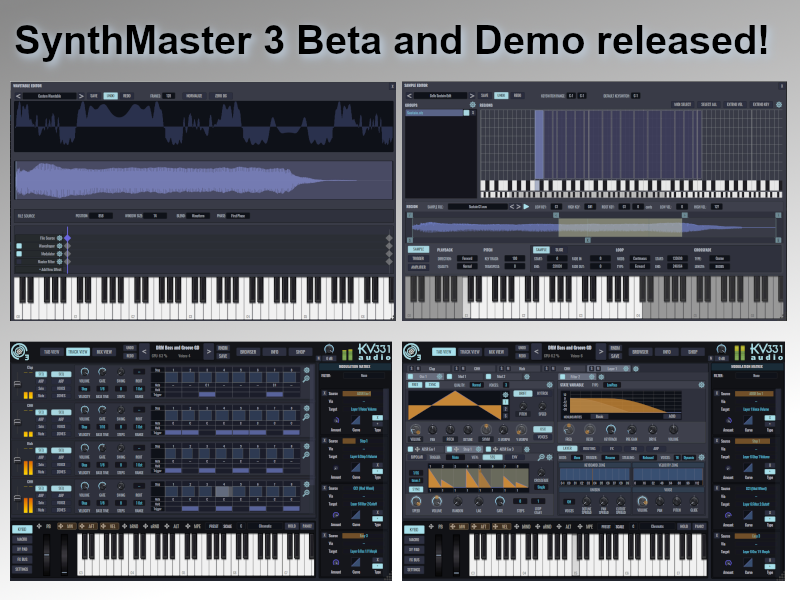The image size is (800, 600).
Task: Open the Trigger tab in Sample Editor
Action: coord(418,259)
